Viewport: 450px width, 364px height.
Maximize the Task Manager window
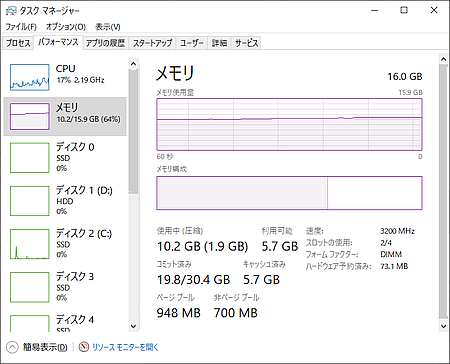[x=404, y=11]
